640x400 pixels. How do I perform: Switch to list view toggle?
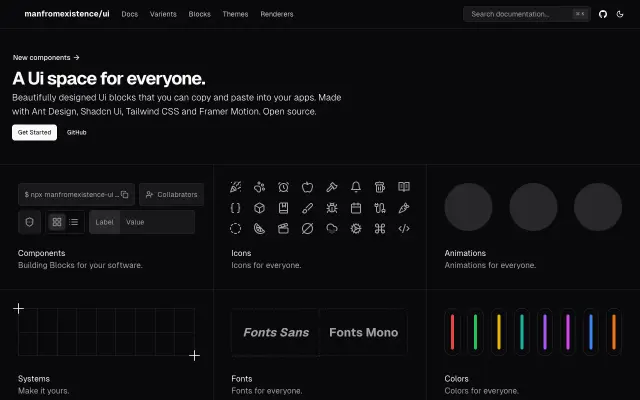coord(74,222)
